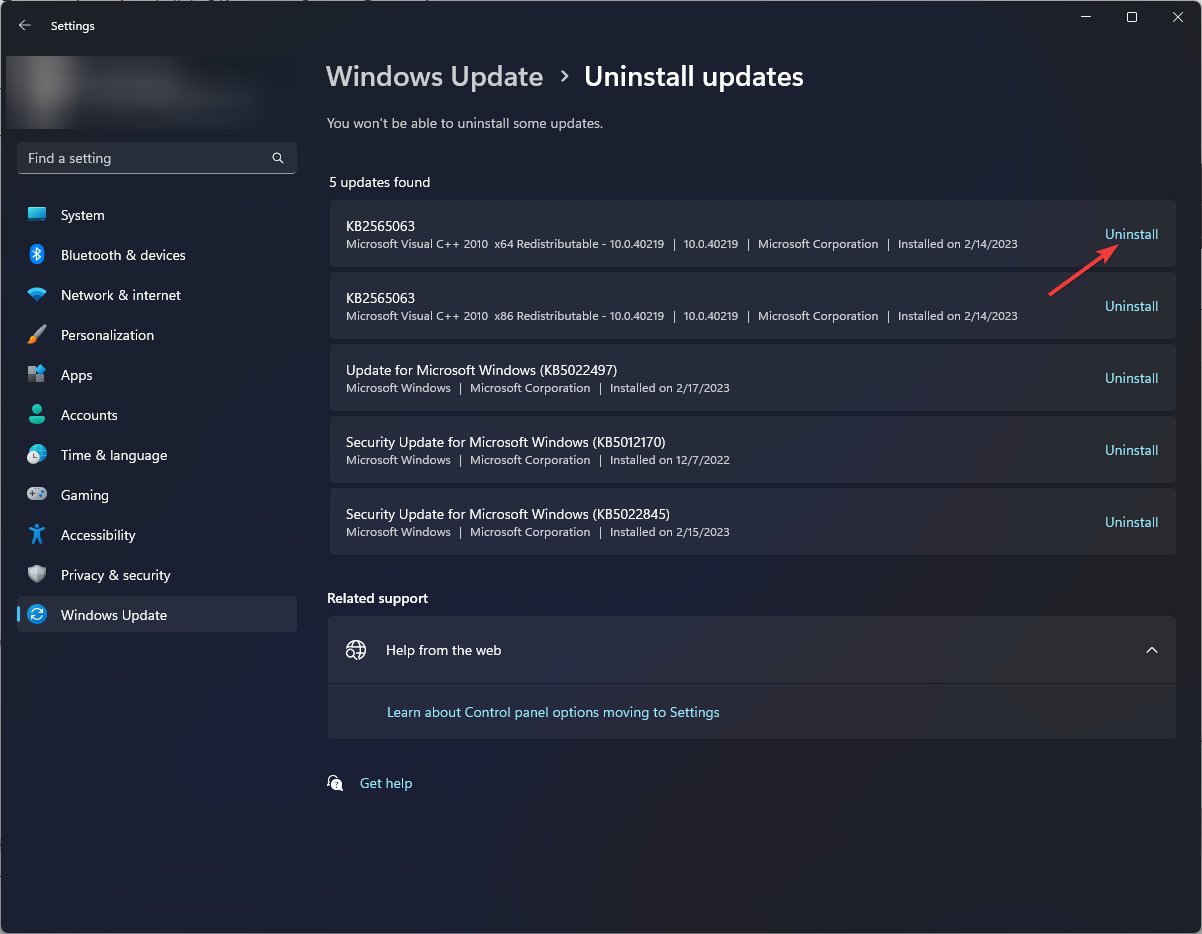
Task: Open Bluetooth & devices settings
Action: coord(157,255)
